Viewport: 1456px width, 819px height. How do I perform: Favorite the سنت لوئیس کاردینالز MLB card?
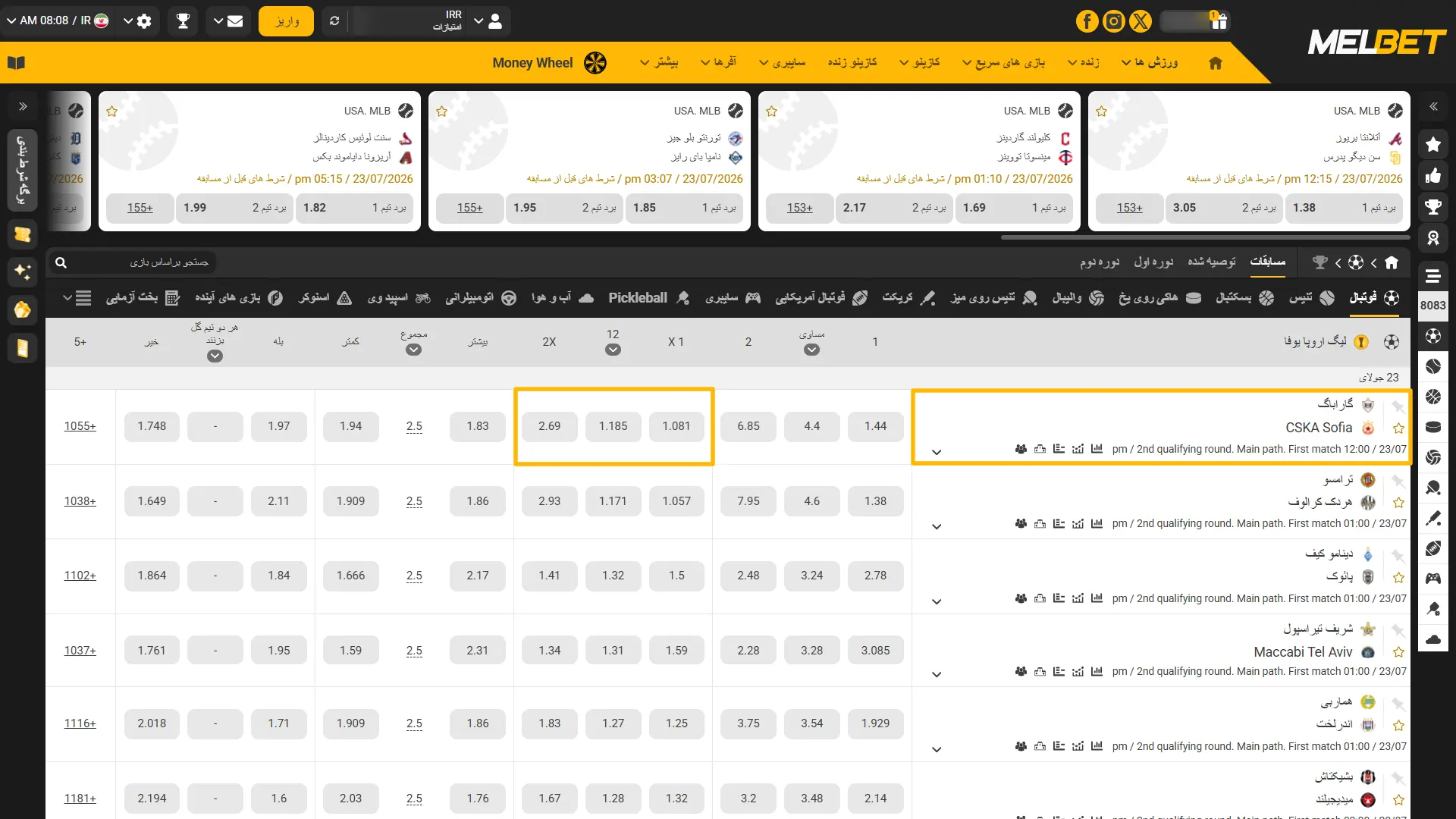(x=112, y=111)
